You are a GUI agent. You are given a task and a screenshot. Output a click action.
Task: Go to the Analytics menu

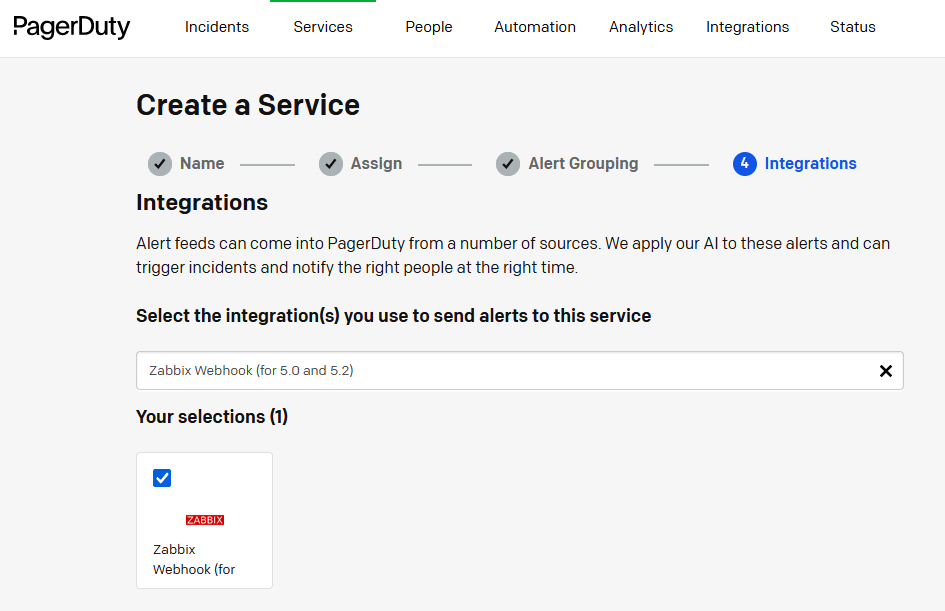pyautogui.click(x=641, y=27)
